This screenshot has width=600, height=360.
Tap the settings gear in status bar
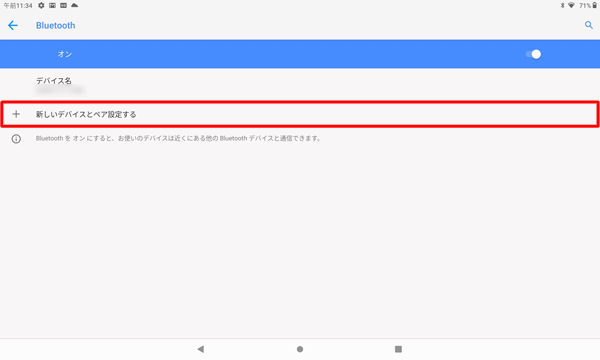click(x=41, y=5)
